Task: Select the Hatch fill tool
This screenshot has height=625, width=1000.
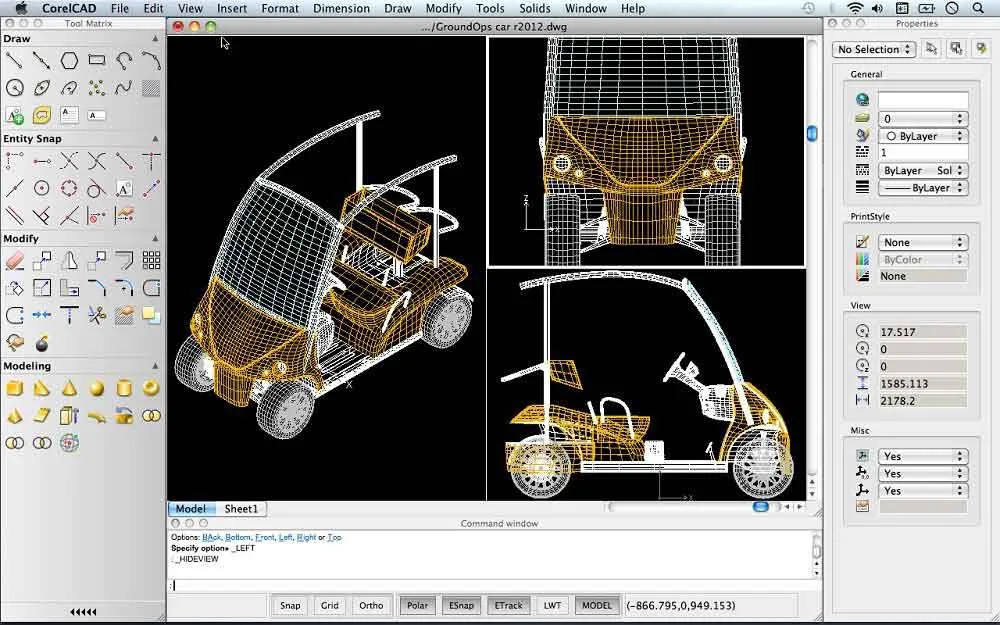Action: [x=151, y=88]
